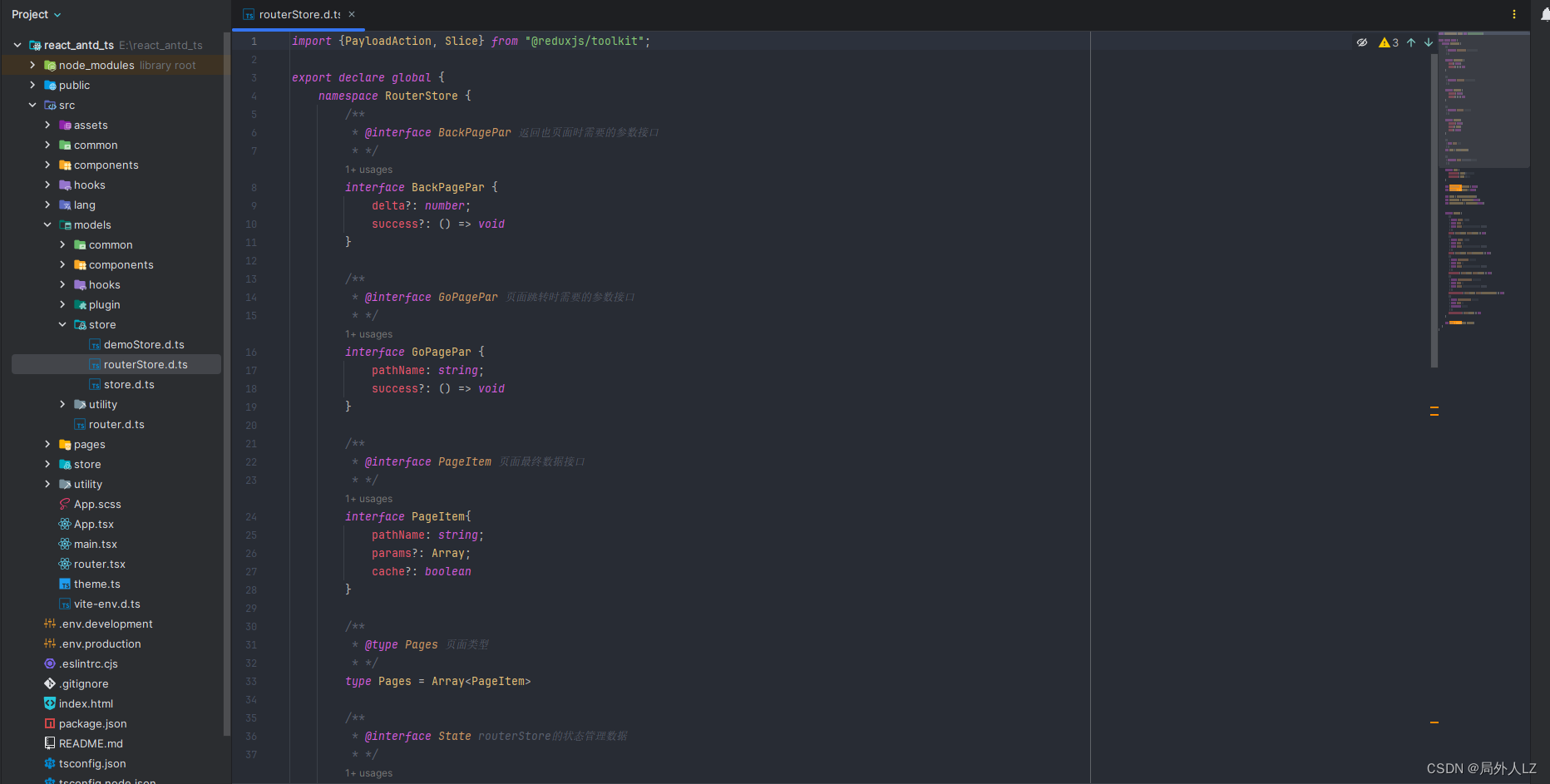This screenshot has height=784, width=1550.
Task: Open the Project view dropdown
Action: coord(36,14)
